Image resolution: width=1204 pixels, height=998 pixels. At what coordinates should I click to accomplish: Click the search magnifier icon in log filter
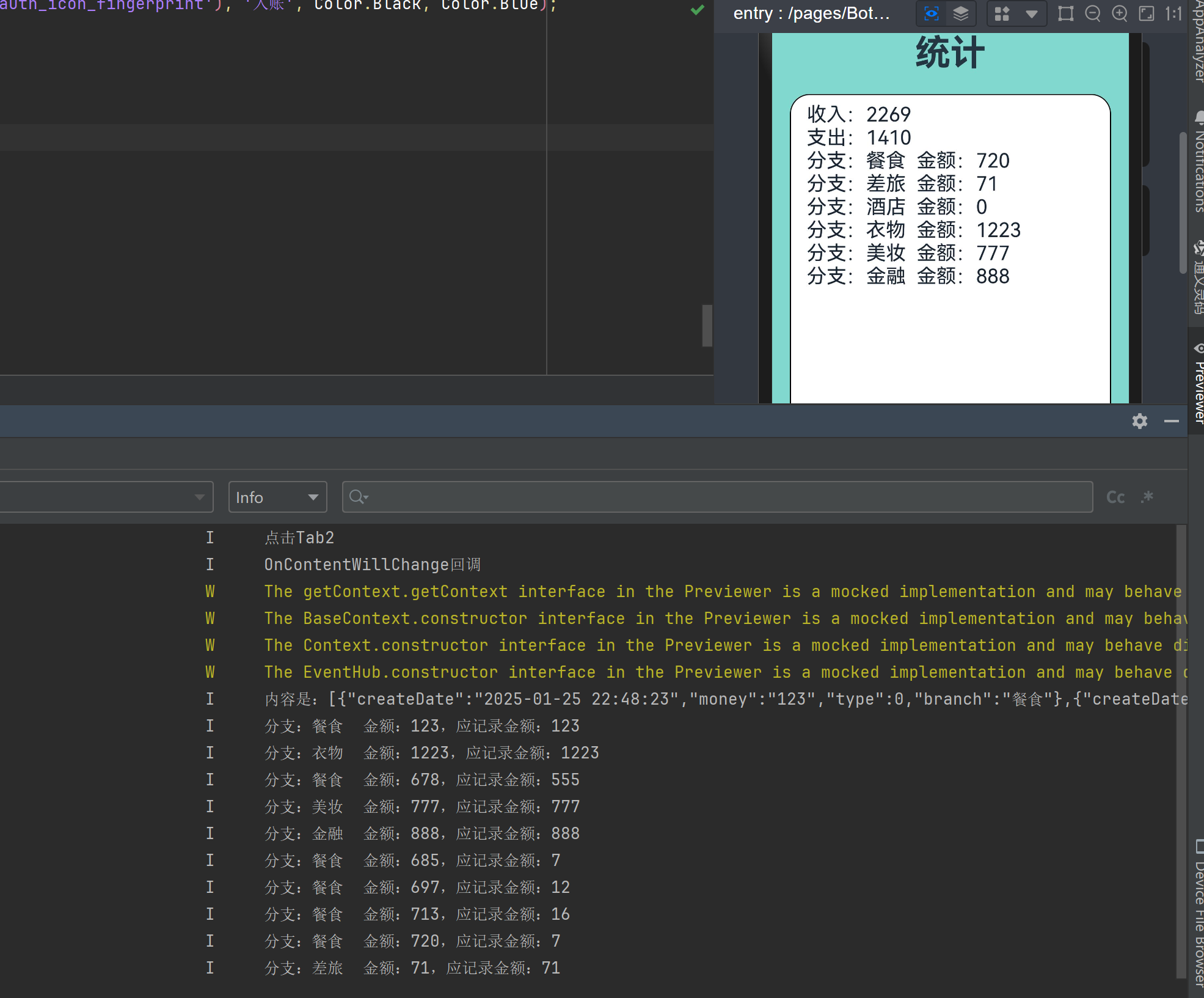pos(359,497)
